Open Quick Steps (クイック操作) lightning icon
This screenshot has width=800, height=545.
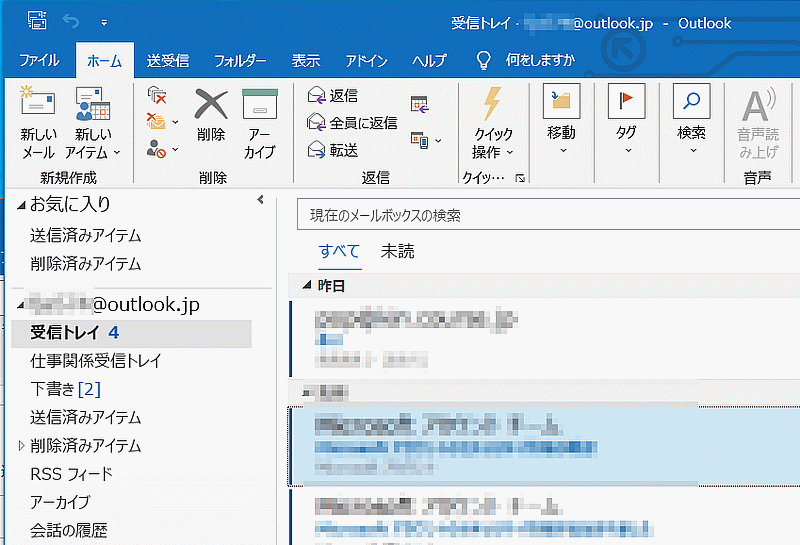492,103
